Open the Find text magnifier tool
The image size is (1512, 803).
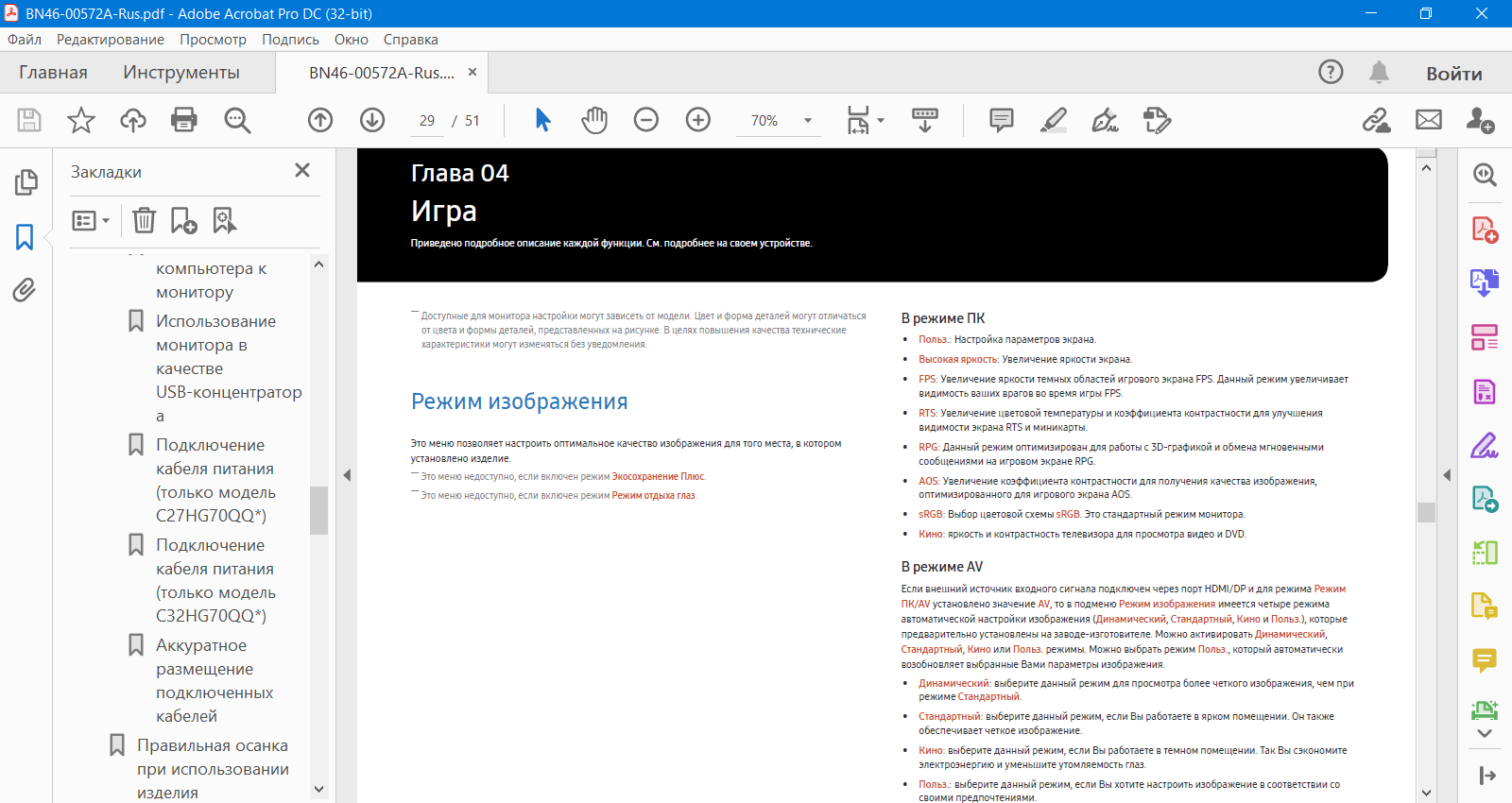pos(237,120)
